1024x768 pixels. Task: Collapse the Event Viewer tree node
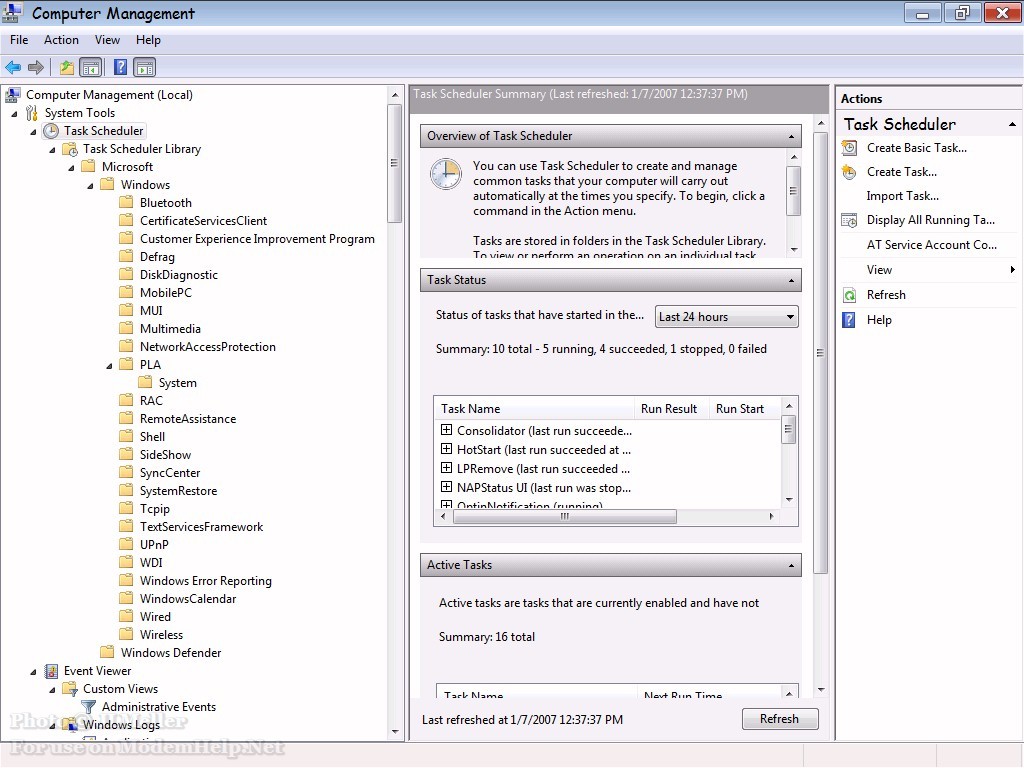coord(33,672)
